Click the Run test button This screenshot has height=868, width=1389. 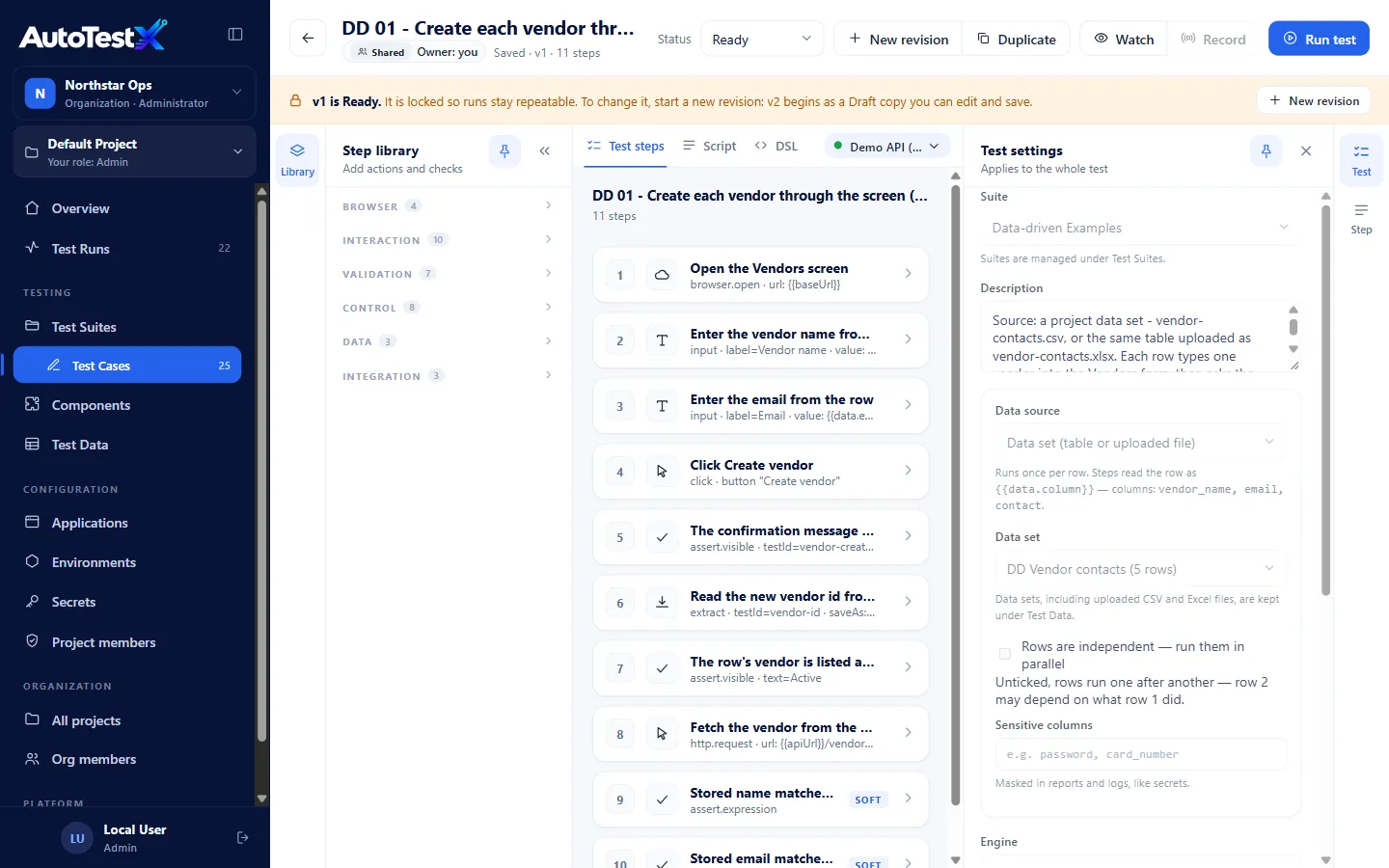coord(1319,39)
